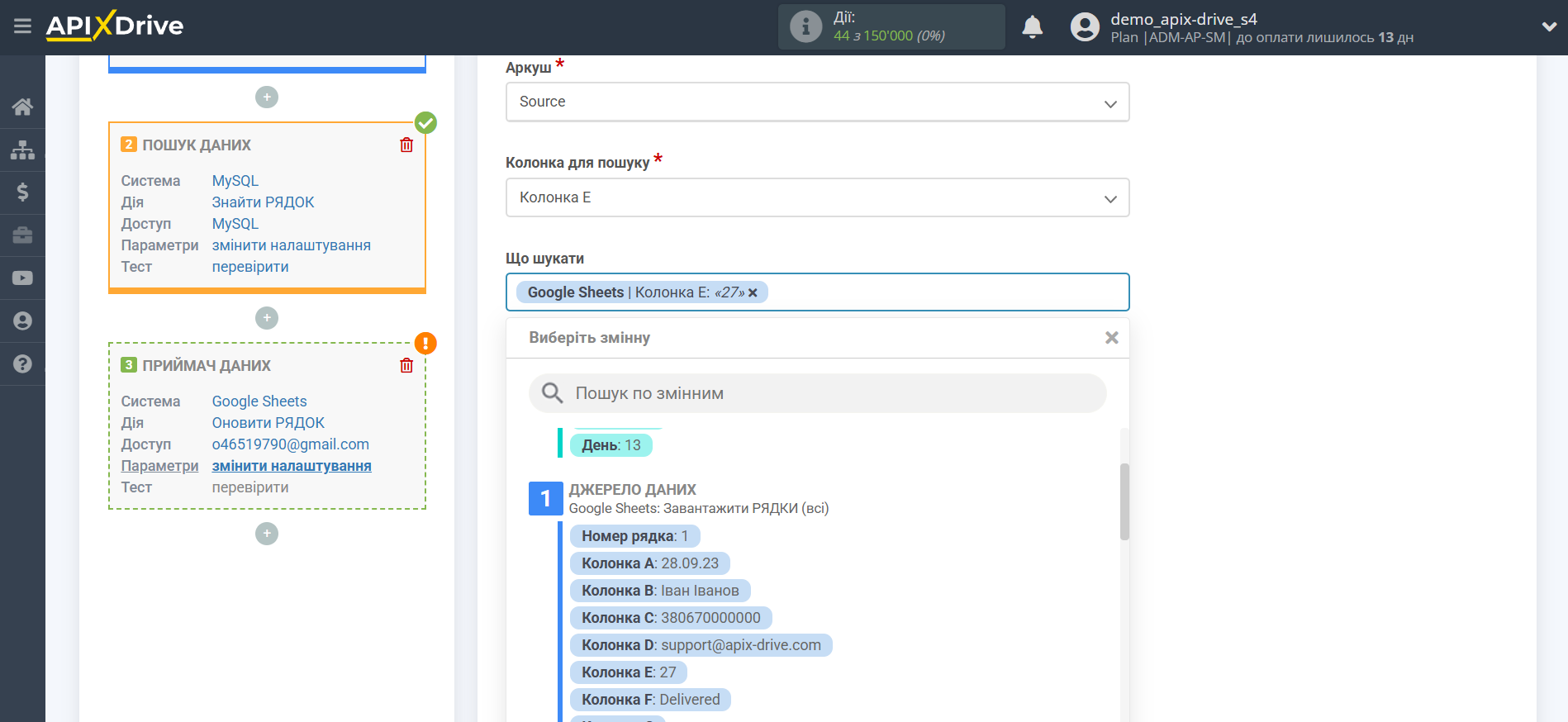Select variable Колонка F: Delivered
1568x722 pixels.
(651, 700)
